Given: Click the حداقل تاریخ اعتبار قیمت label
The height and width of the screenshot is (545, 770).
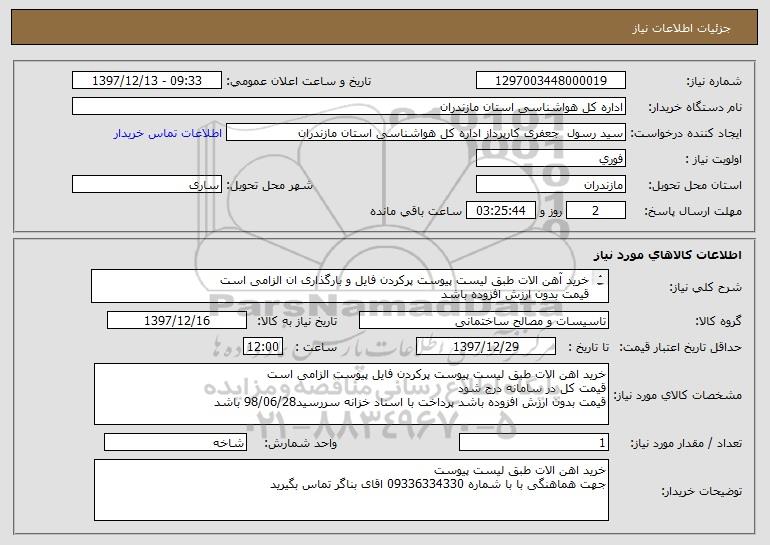Looking at the screenshot, I should click(681, 348).
